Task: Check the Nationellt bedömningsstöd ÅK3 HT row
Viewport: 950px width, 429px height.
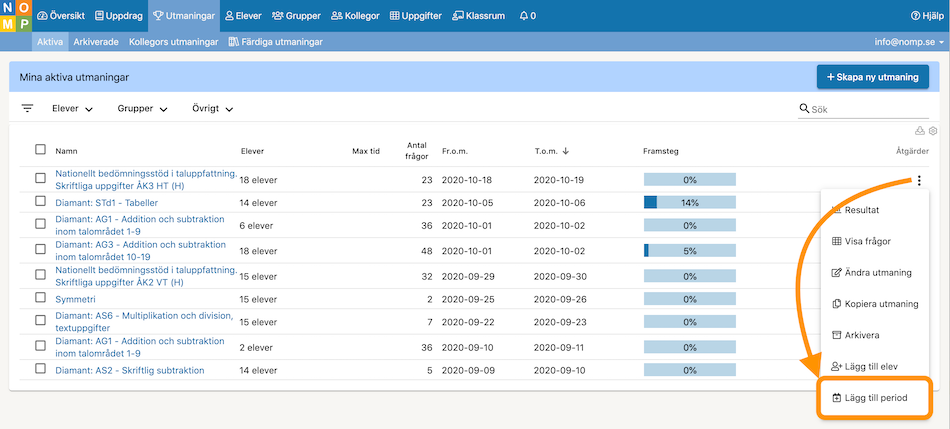Action: [40, 178]
